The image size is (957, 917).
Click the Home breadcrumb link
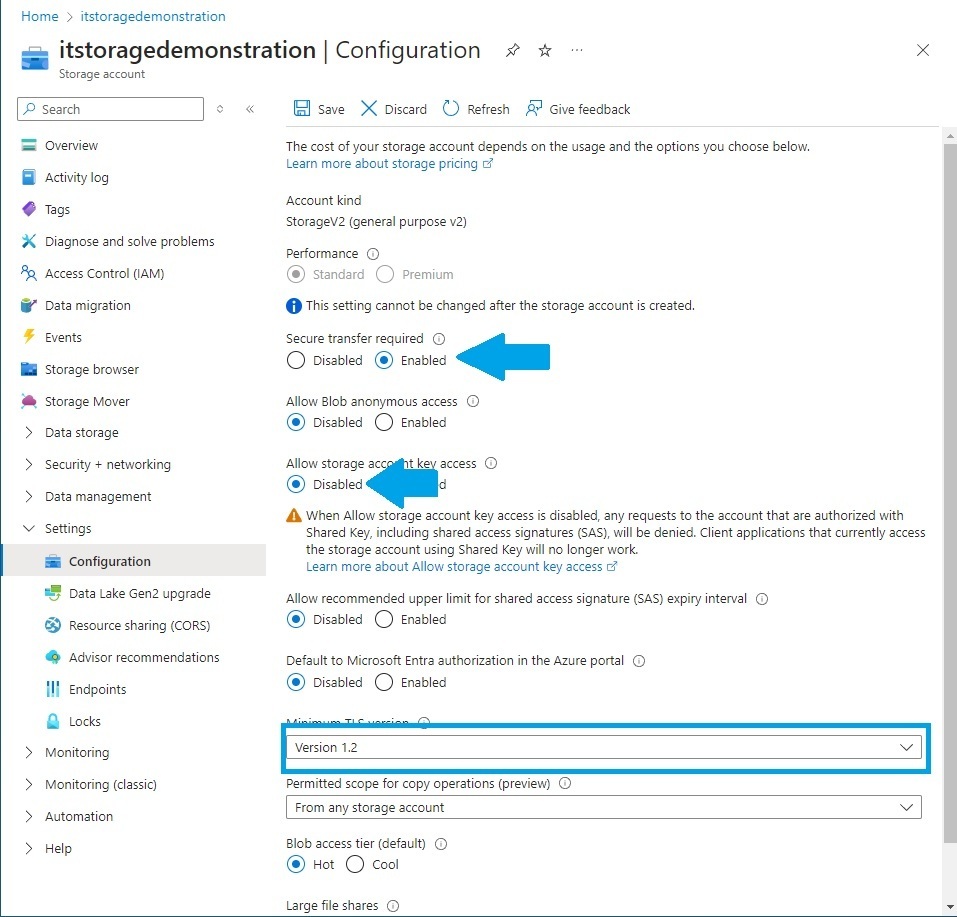[40, 16]
